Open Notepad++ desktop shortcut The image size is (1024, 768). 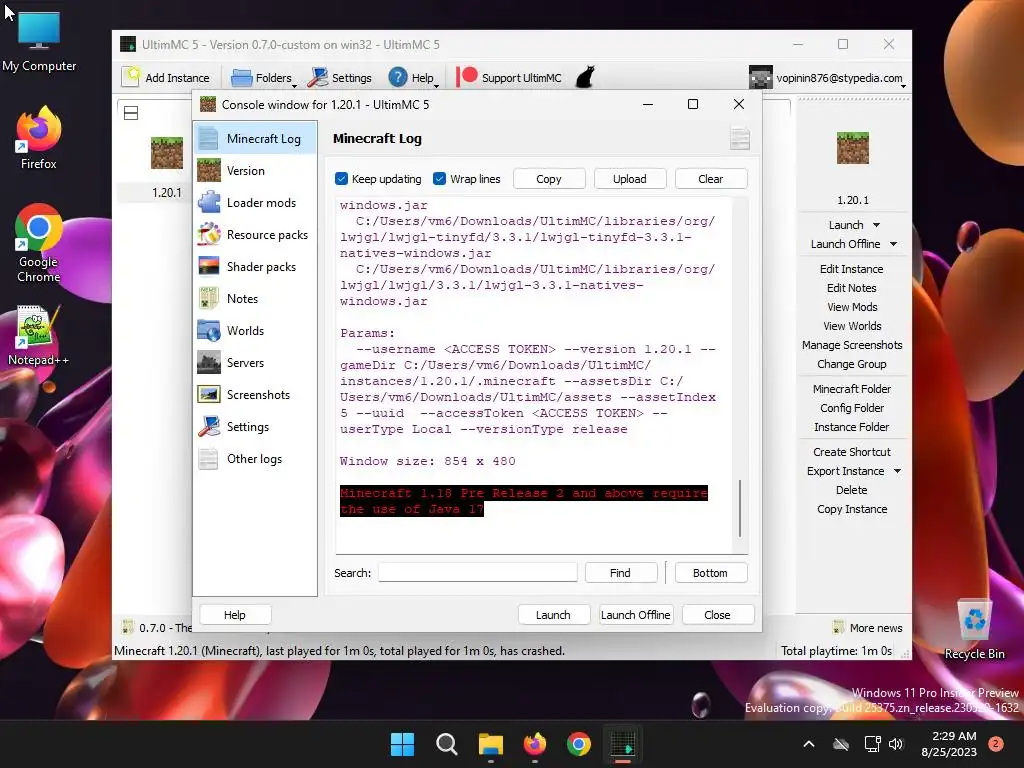tap(39, 336)
